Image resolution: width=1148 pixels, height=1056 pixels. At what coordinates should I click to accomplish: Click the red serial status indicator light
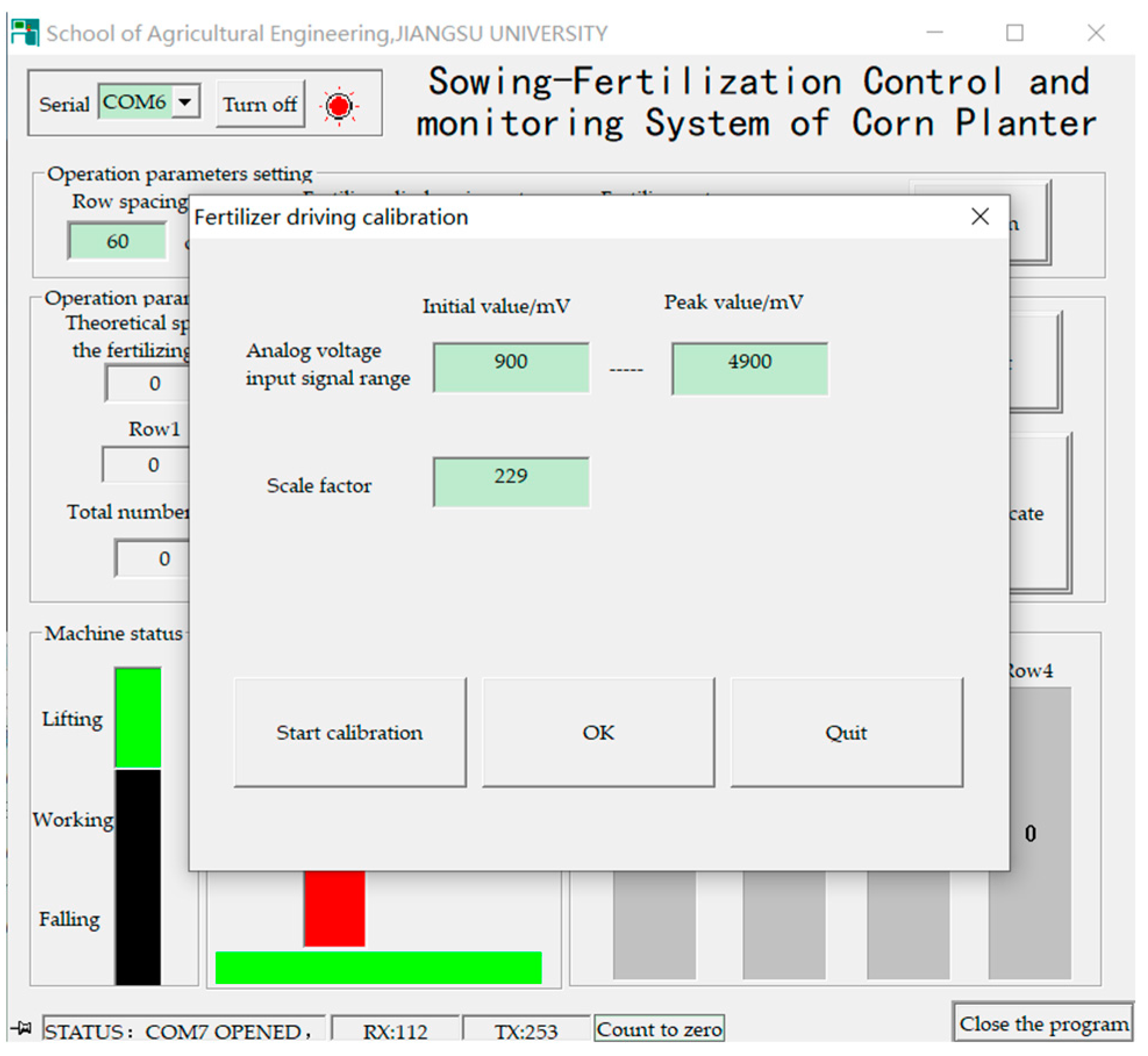click(x=339, y=106)
